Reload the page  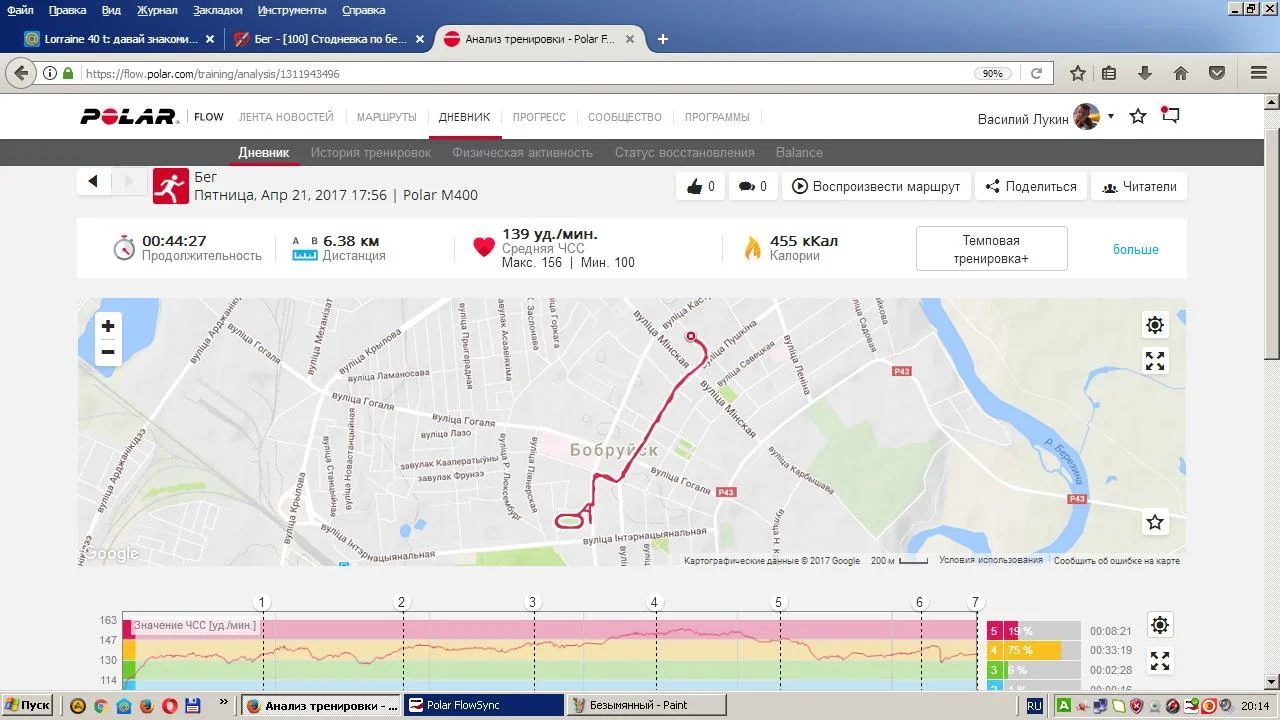[1037, 73]
